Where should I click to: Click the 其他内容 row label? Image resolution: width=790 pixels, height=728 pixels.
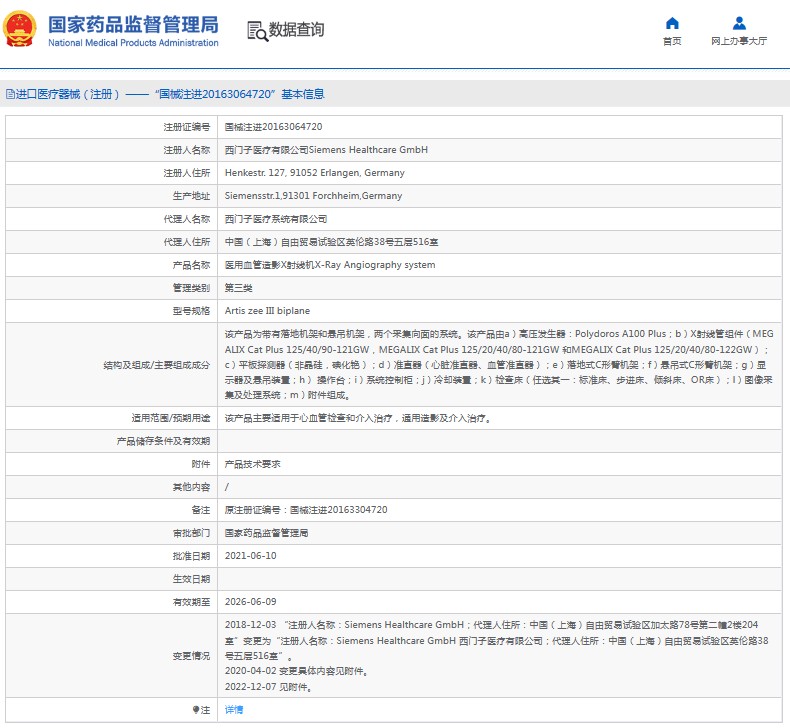191,487
